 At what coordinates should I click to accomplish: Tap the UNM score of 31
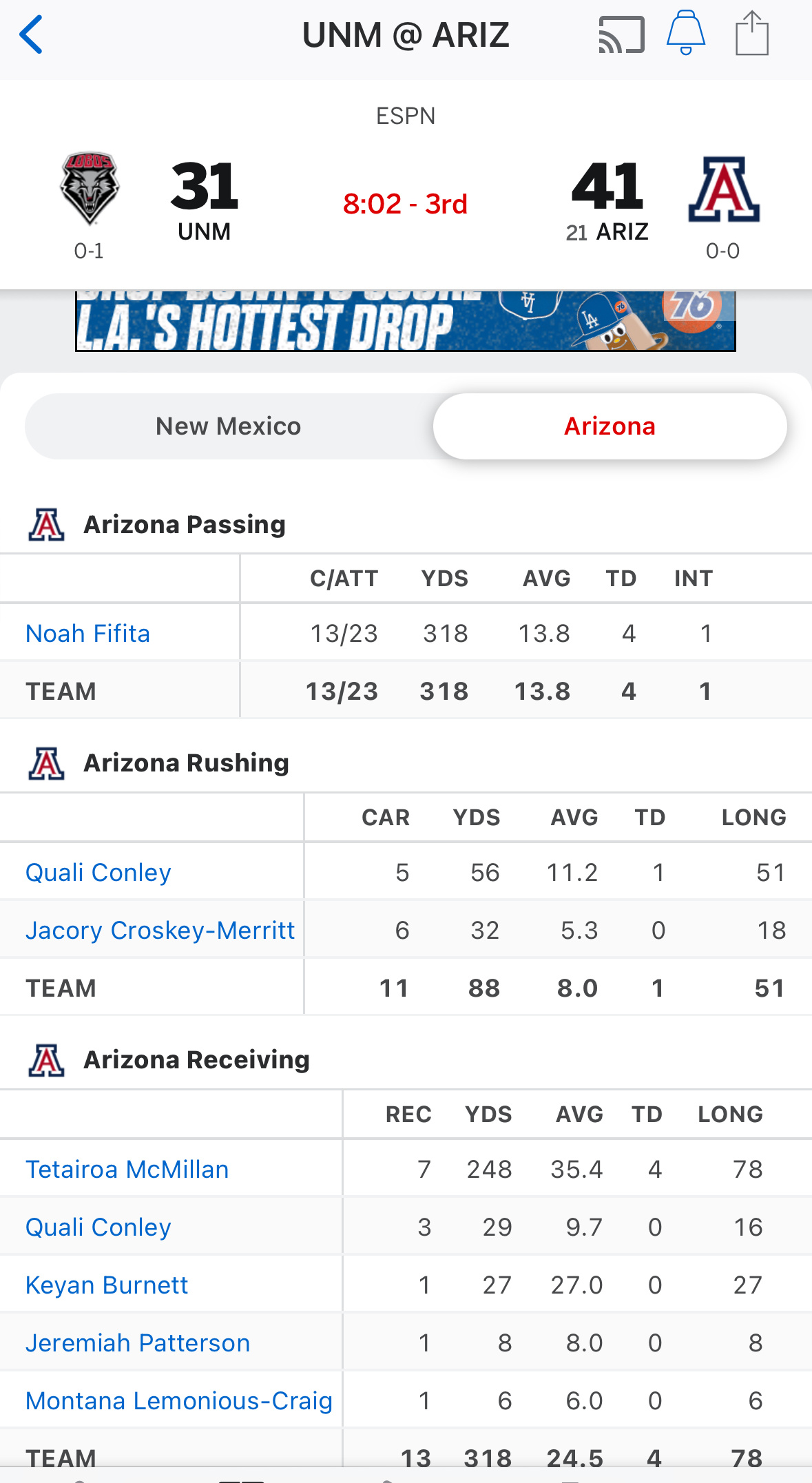(205, 187)
